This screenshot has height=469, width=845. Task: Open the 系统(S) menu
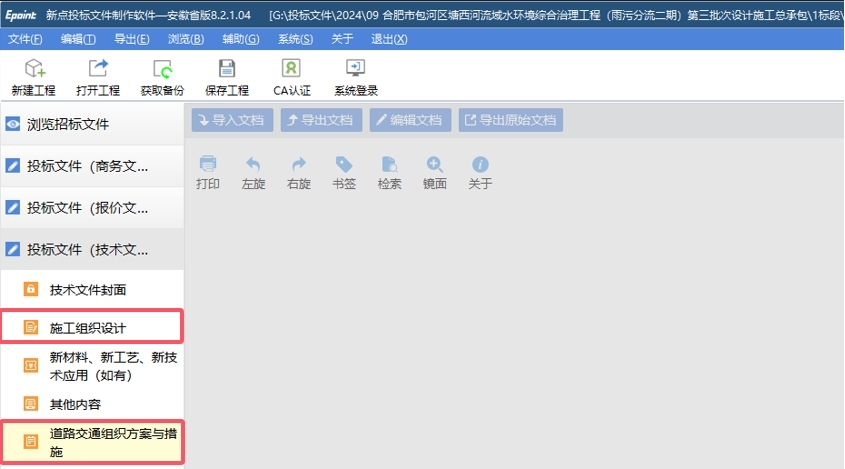click(295, 39)
